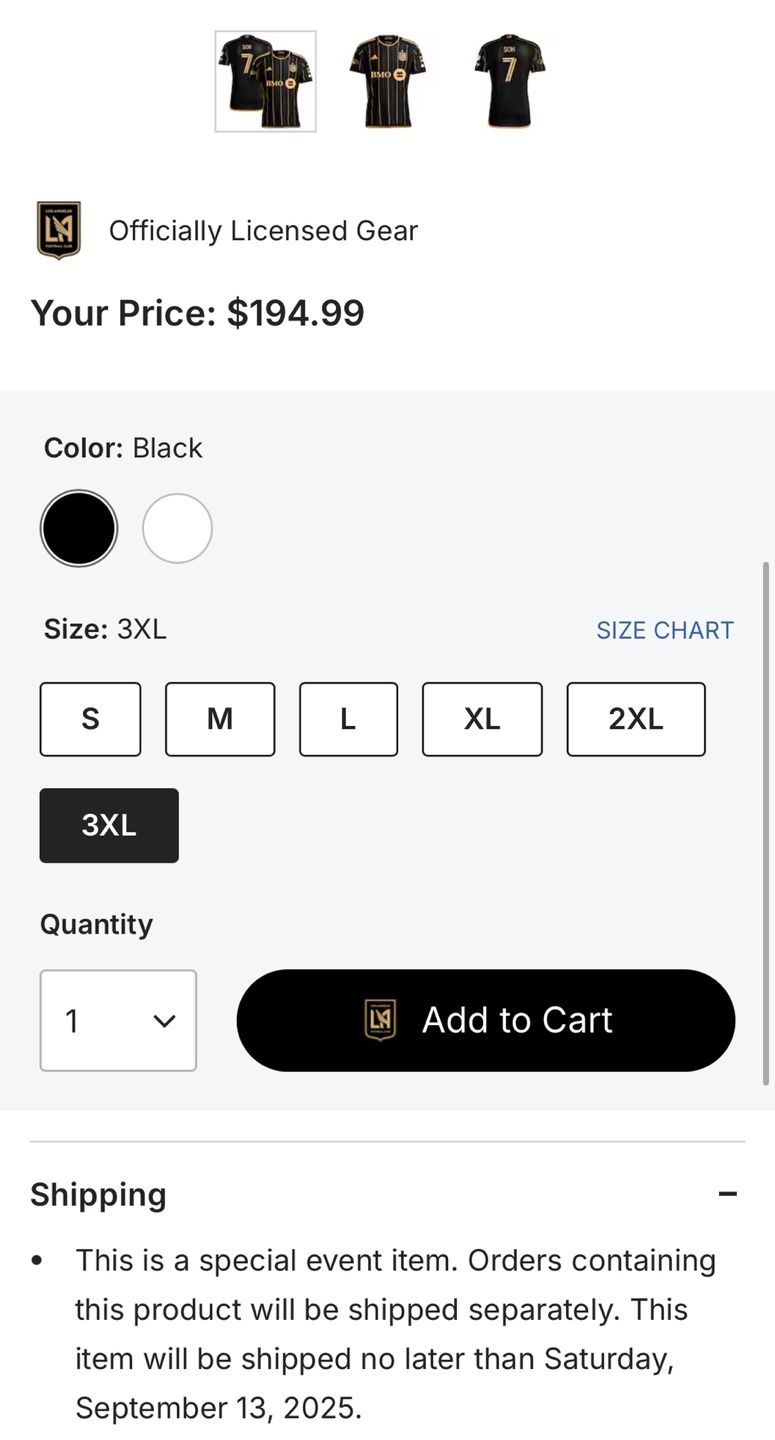
Task: Select size M
Action: pos(220,719)
